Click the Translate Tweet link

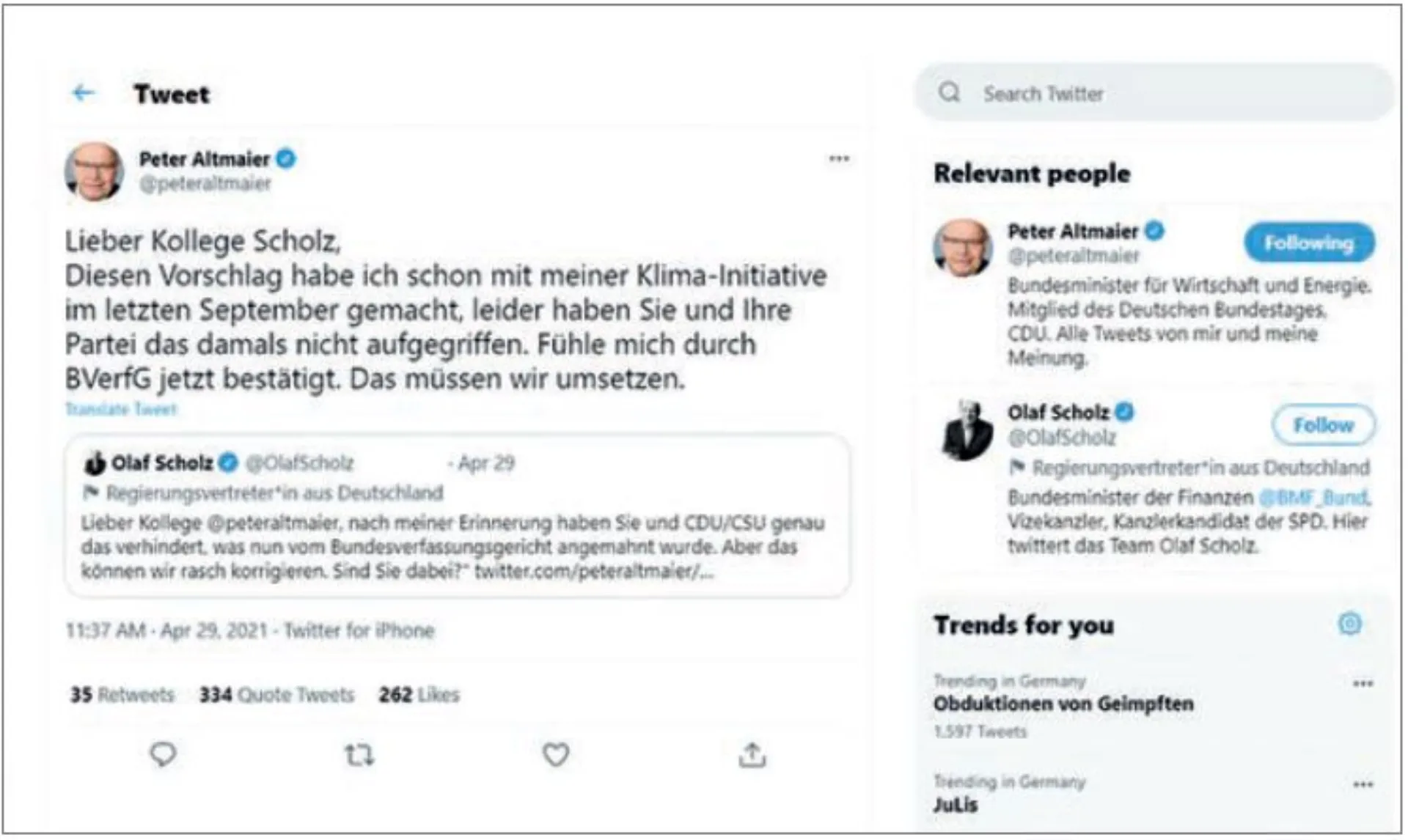pyautogui.click(x=120, y=410)
